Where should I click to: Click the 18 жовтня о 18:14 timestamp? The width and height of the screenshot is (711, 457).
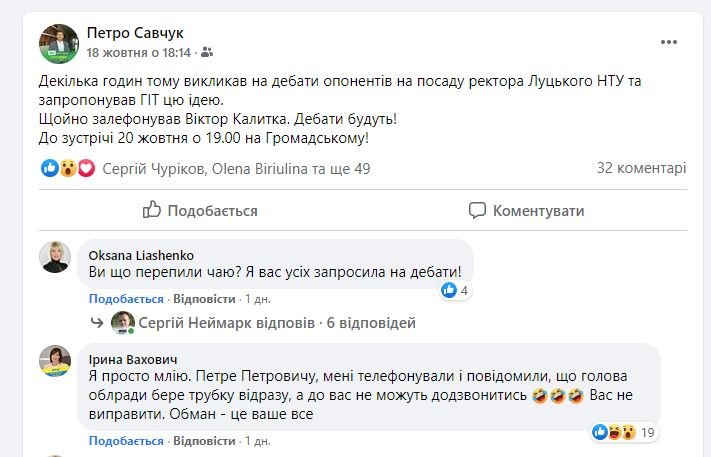coord(138,52)
